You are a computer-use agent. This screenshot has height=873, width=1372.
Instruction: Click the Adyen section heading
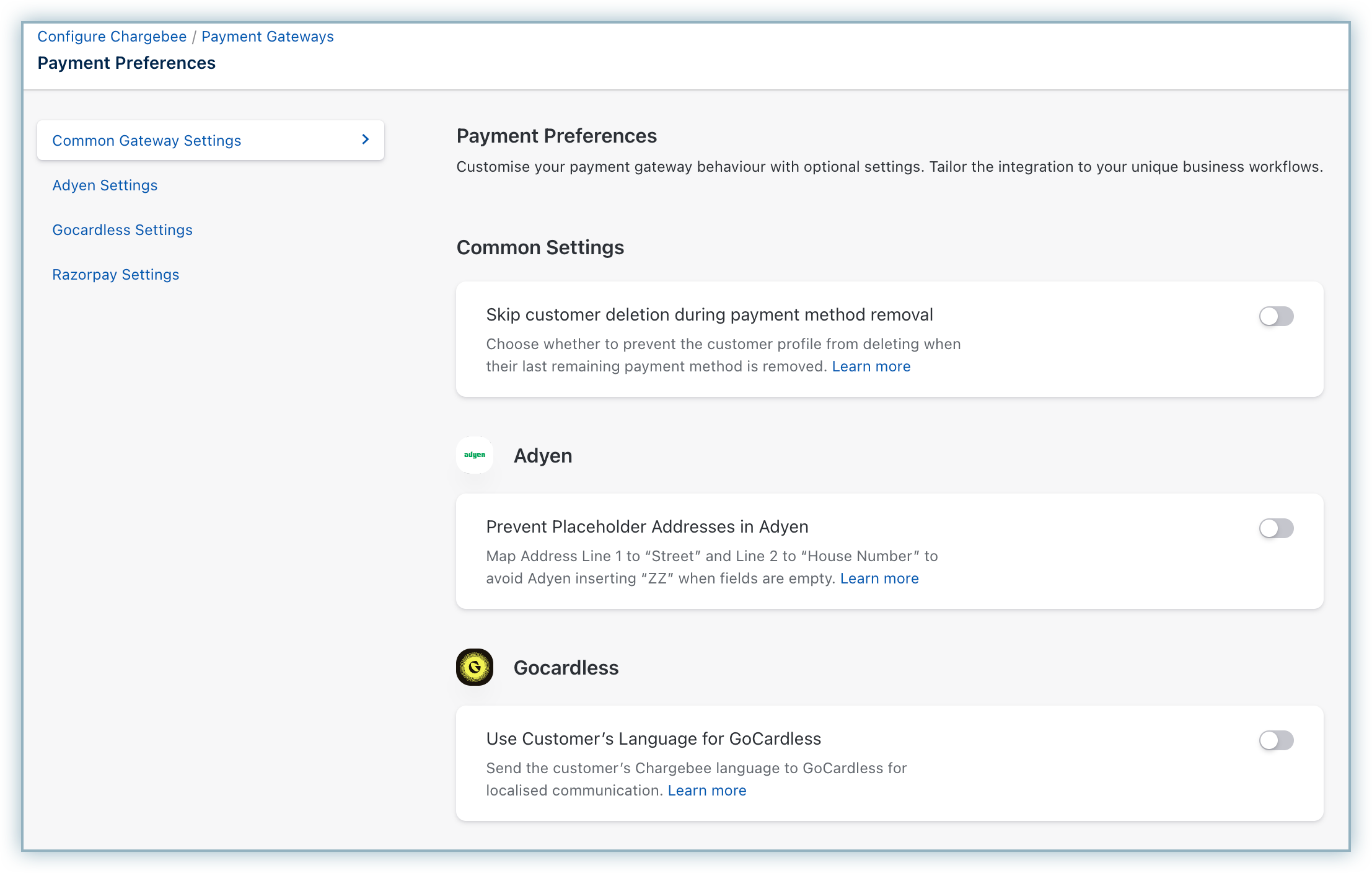pos(542,456)
